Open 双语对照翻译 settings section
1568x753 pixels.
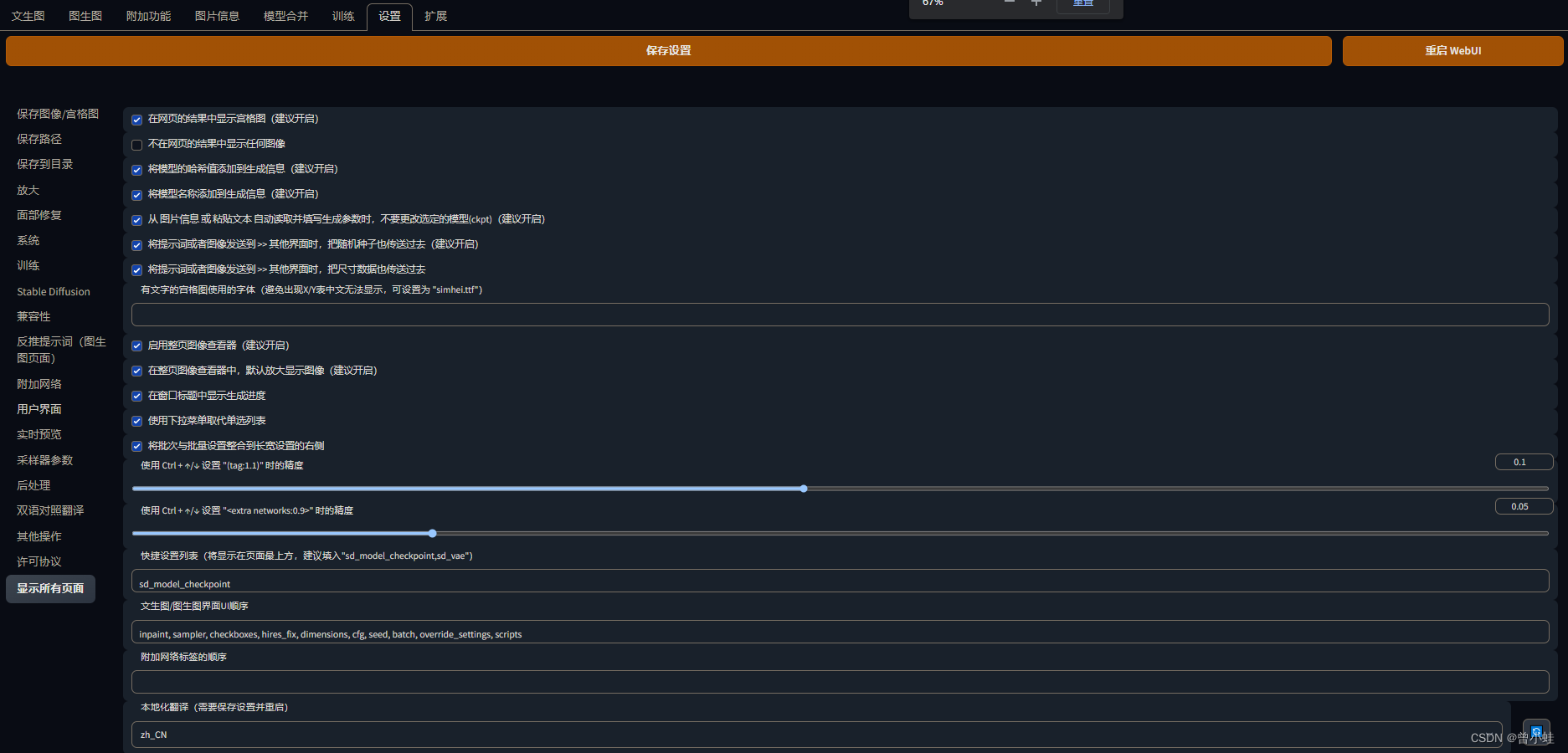tap(50, 510)
